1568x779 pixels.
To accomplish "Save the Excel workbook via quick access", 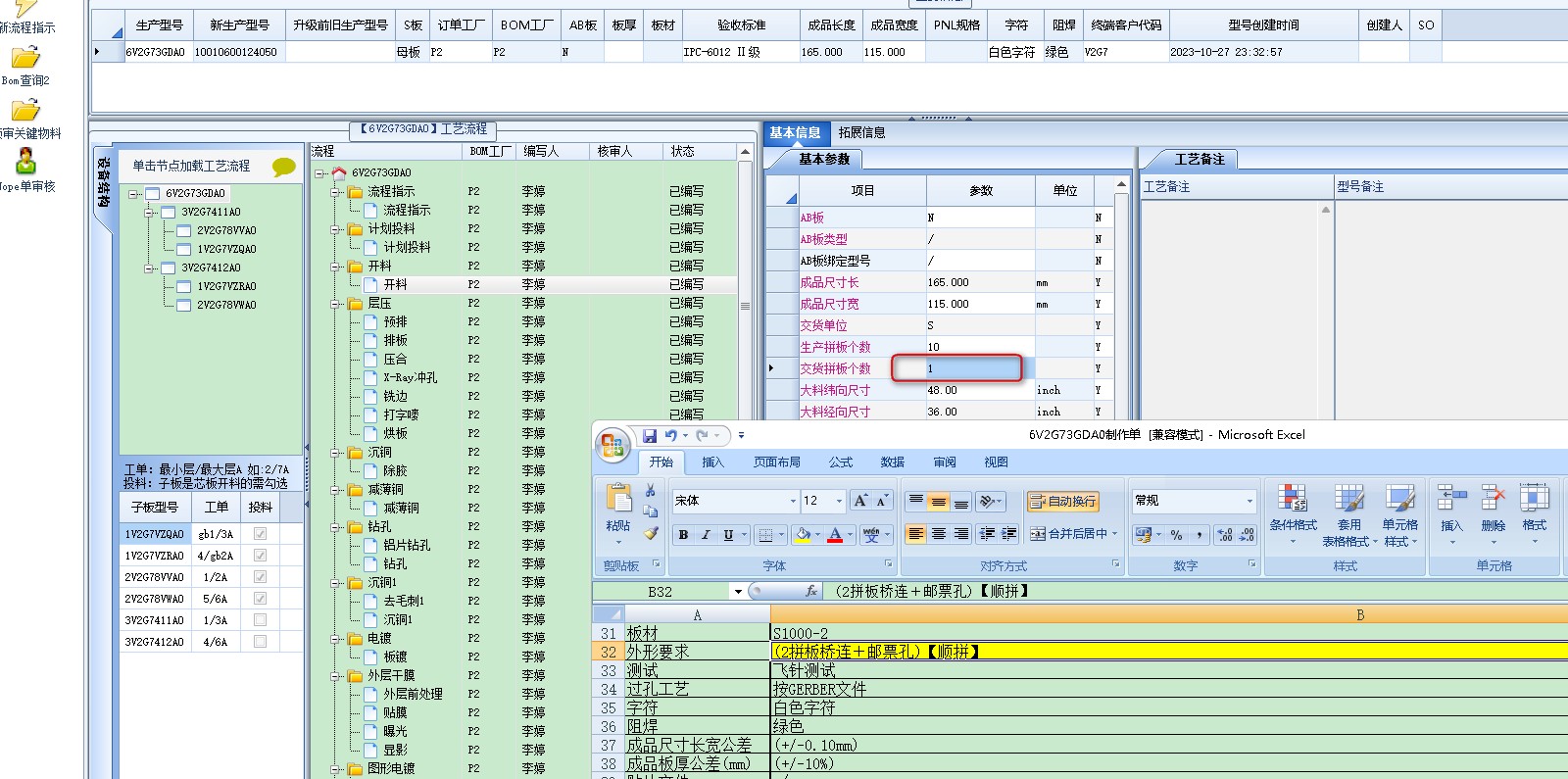I will click(650, 435).
